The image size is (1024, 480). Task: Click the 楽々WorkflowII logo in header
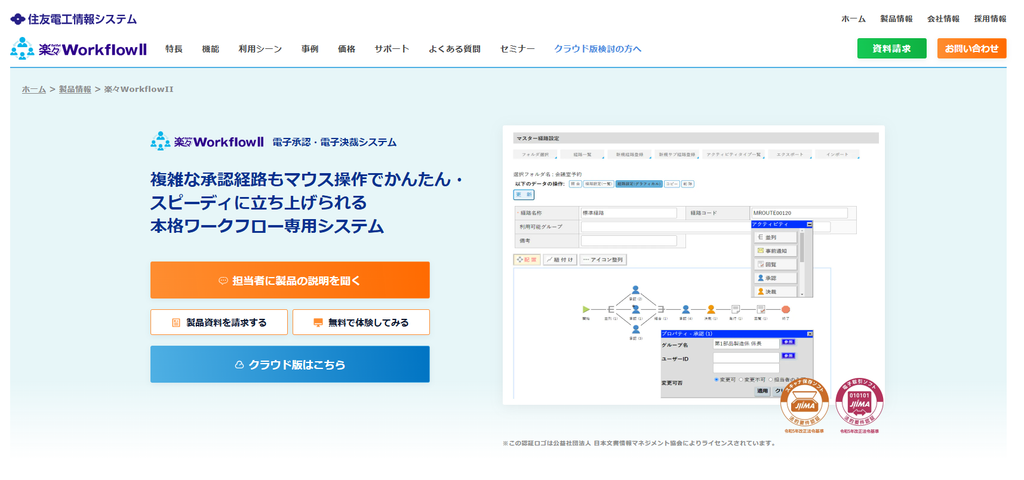coord(79,49)
